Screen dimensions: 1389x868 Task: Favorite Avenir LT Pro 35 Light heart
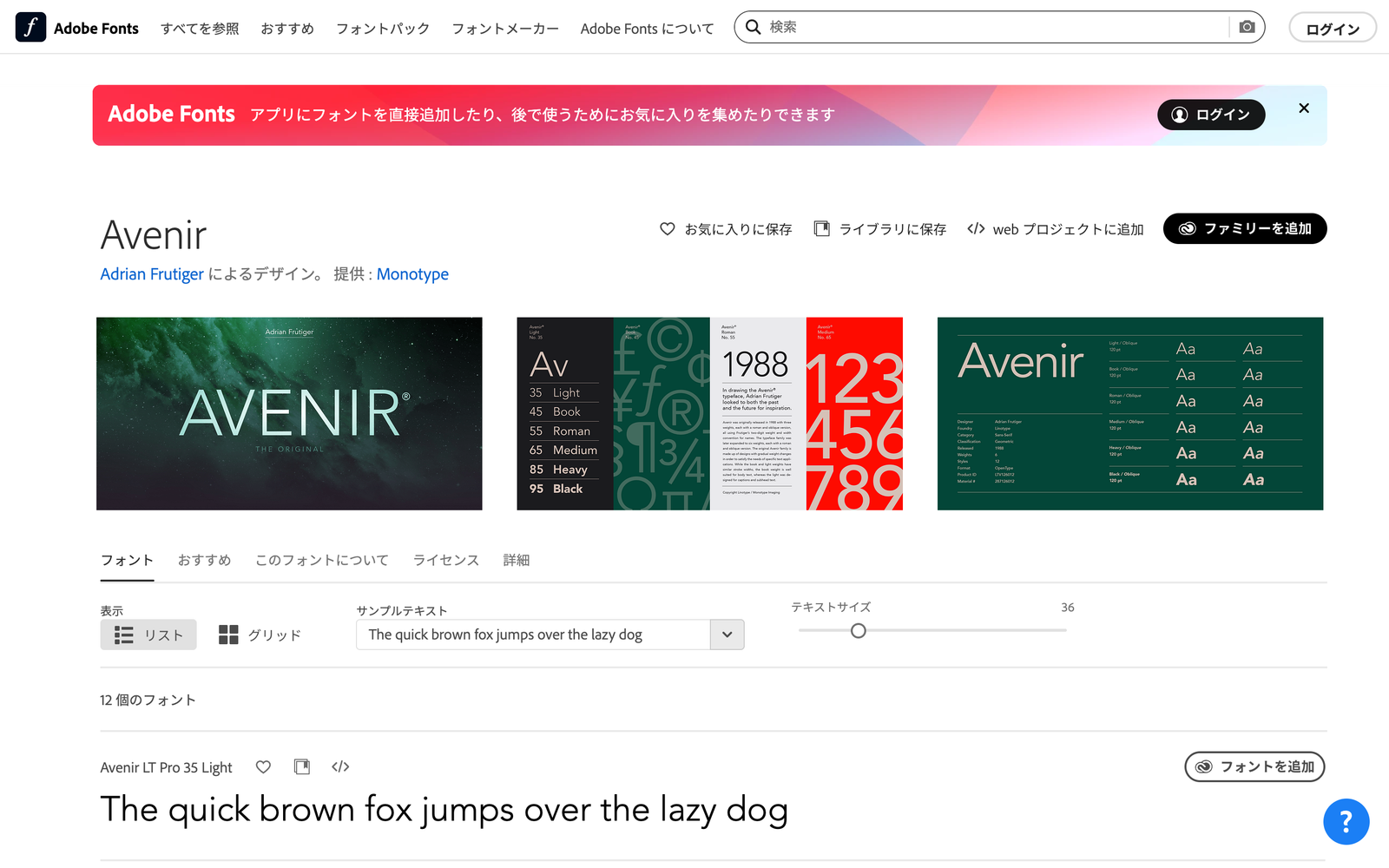click(263, 766)
